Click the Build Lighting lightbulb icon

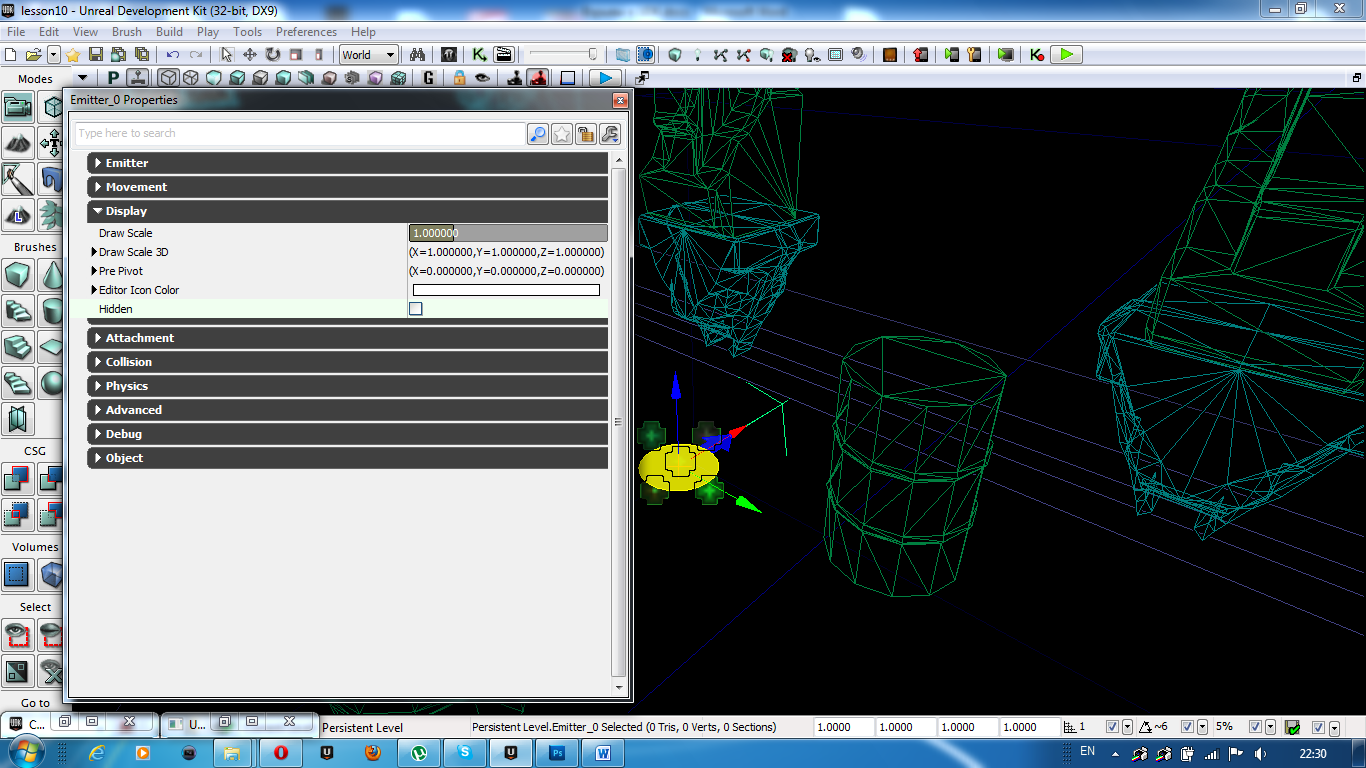coord(698,55)
